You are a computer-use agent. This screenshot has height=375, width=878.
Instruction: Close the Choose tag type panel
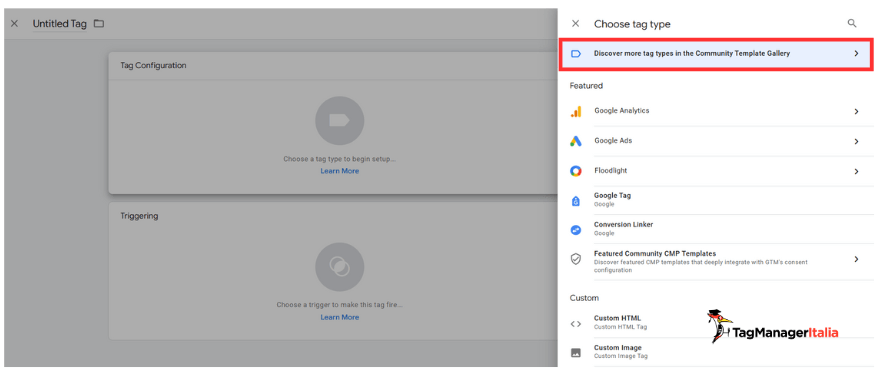pos(575,24)
